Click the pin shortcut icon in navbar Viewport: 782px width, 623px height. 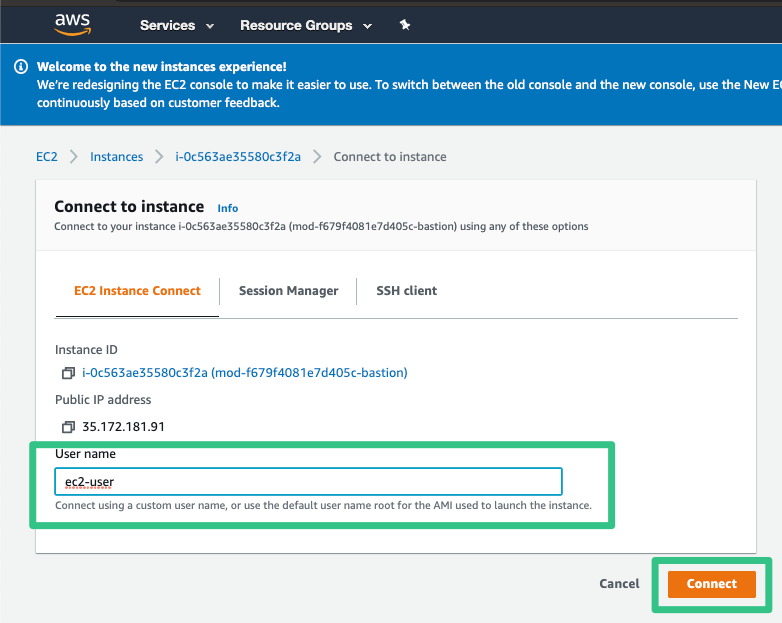coord(405,25)
